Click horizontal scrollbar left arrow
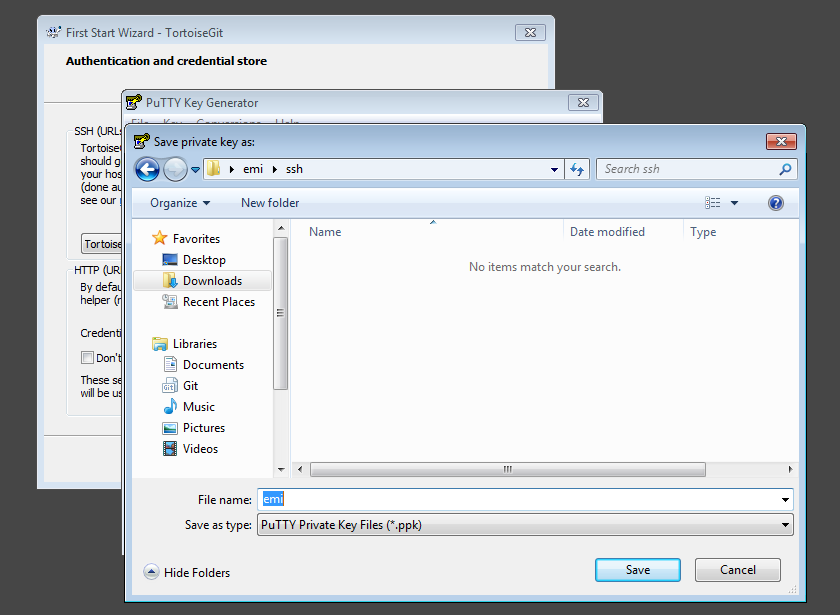The width and height of the screenshot is (840, 615). [x=300, y=469]
